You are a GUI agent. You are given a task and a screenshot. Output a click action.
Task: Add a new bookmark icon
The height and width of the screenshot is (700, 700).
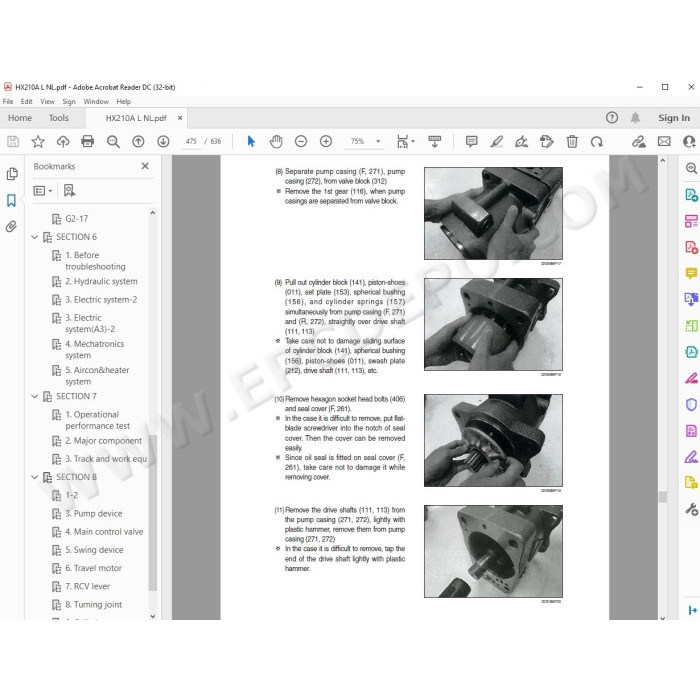tap(69, 191)
